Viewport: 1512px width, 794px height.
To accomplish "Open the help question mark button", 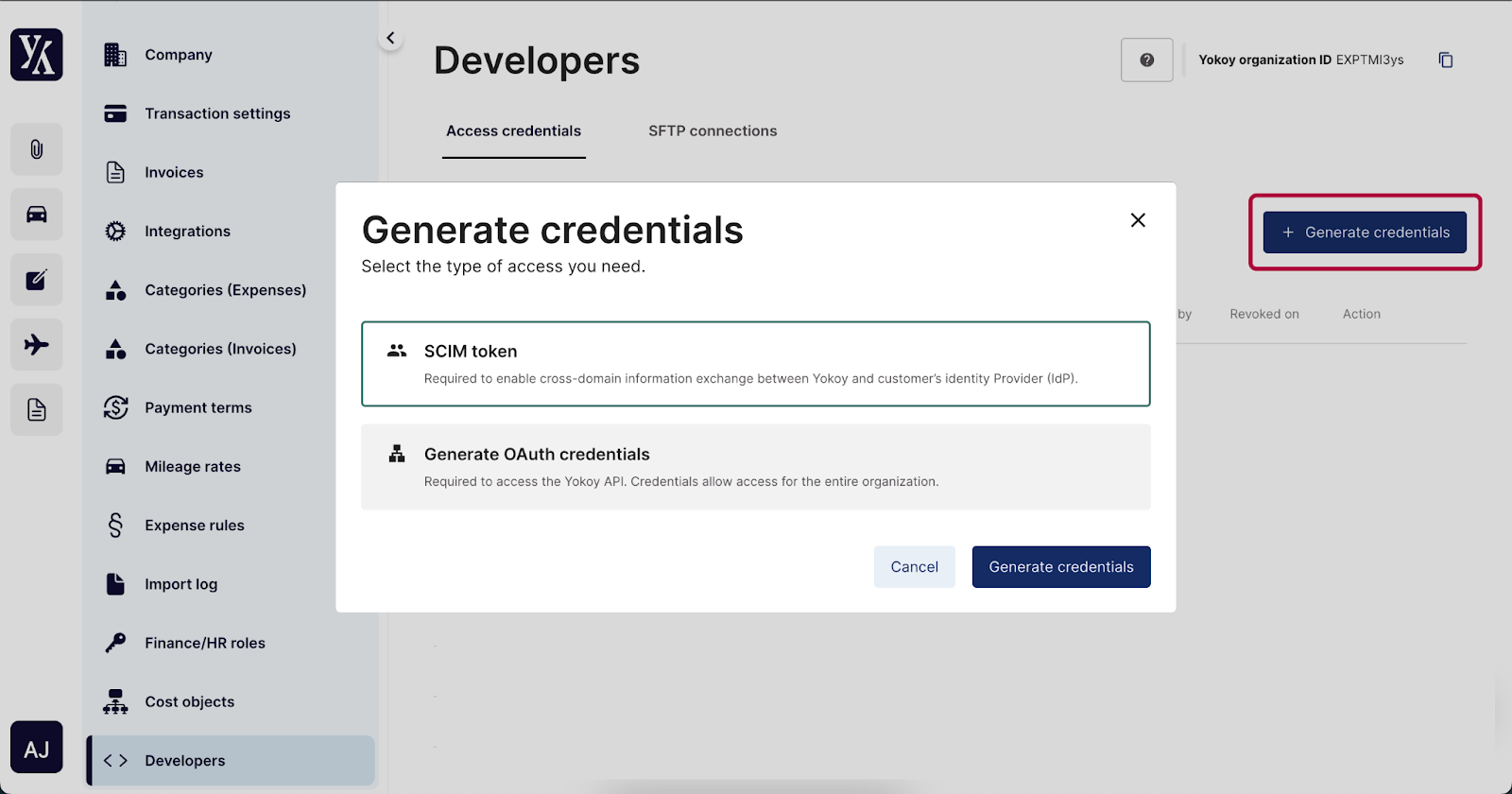I will click(x=1147, y=60).
